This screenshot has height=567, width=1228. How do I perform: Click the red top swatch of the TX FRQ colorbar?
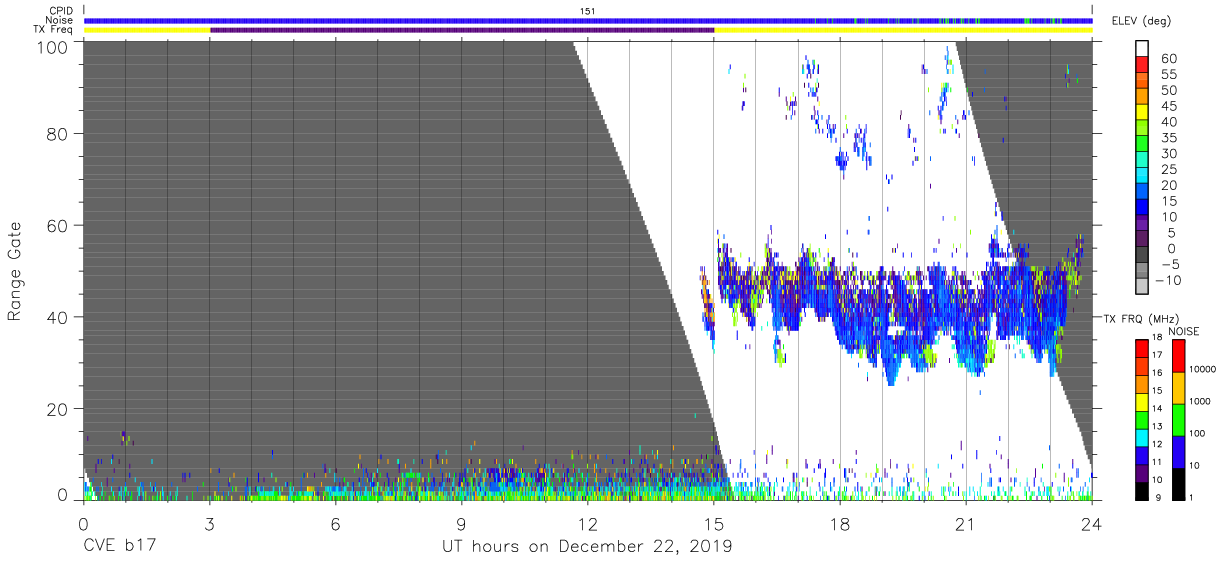[1142, 349]
